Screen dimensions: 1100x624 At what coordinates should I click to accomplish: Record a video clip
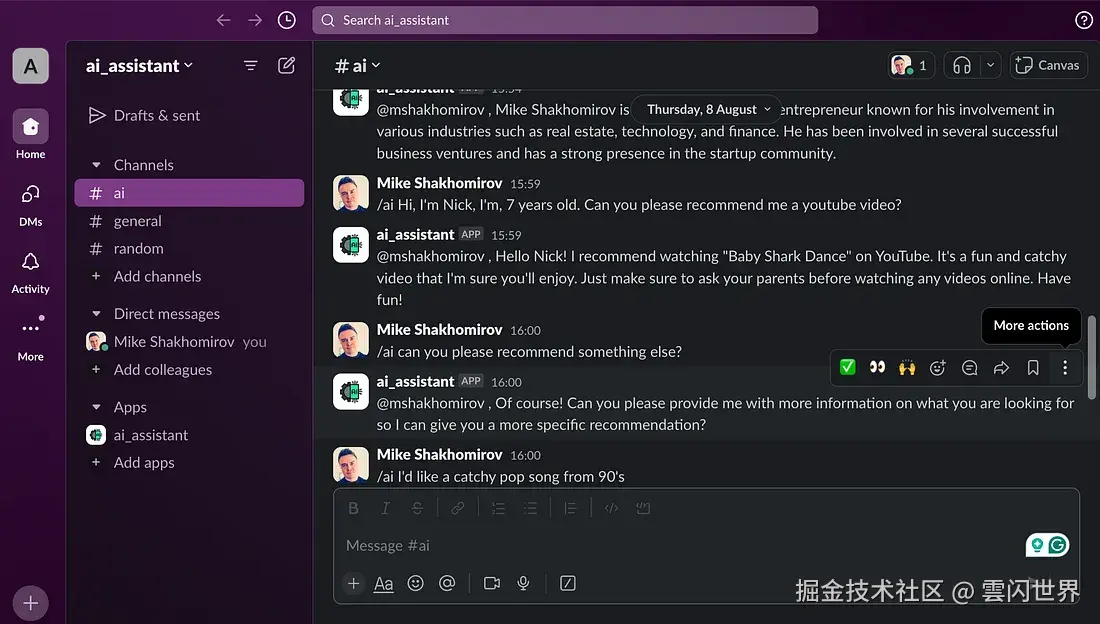pyautogui.click(x=492, y=583)
